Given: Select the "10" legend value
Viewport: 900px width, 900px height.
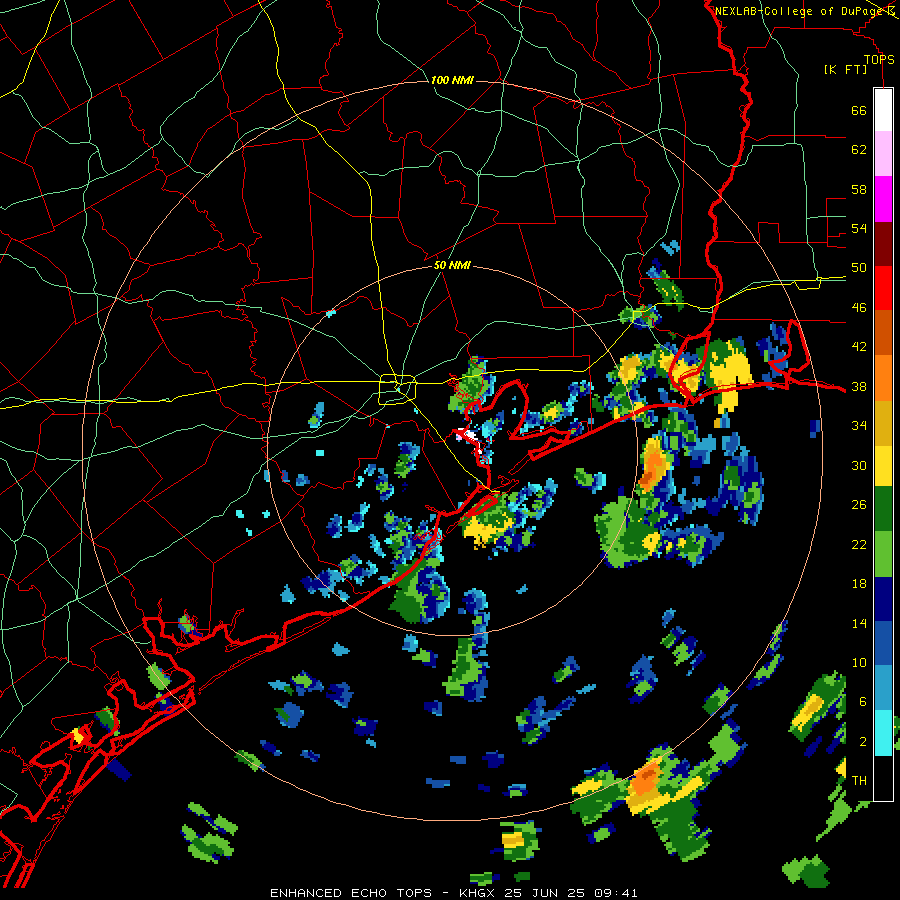Looking at the screenshot, I should coord(859,662).
